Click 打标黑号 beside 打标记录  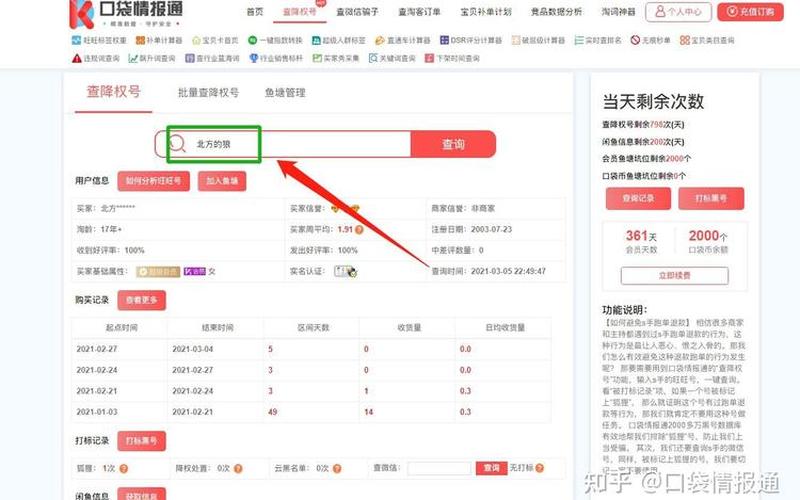(x=141, y=441)
